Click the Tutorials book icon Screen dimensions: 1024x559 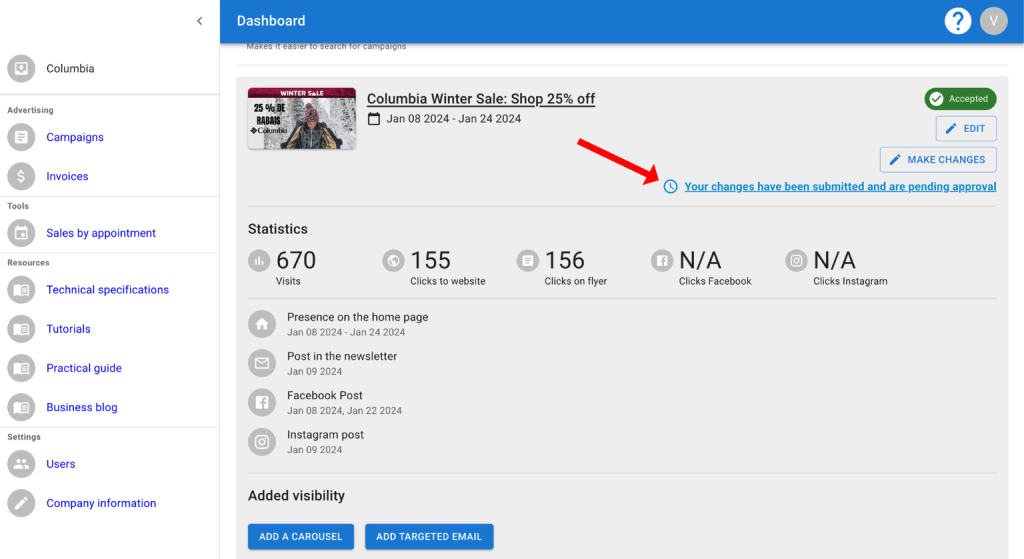coord(21,329)
